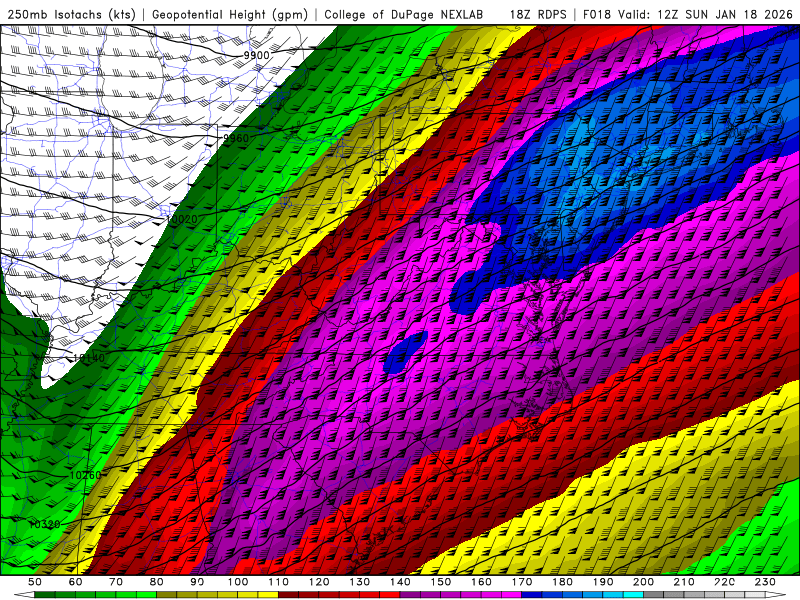Click the 130 value on the color scale
800x600 pixels.
(360, 582)
